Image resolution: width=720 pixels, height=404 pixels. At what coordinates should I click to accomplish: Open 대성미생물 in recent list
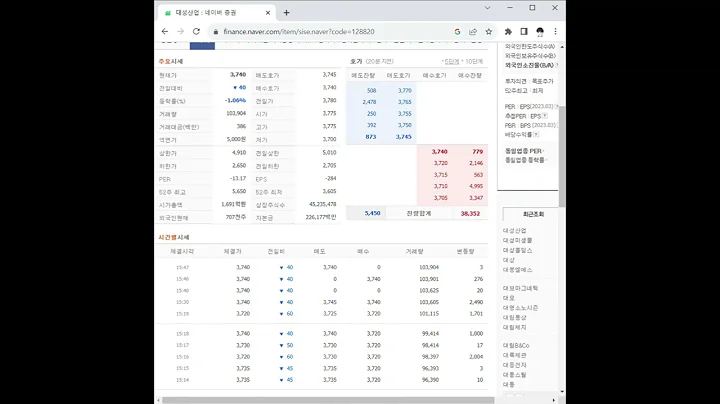(x=517, y=241)
